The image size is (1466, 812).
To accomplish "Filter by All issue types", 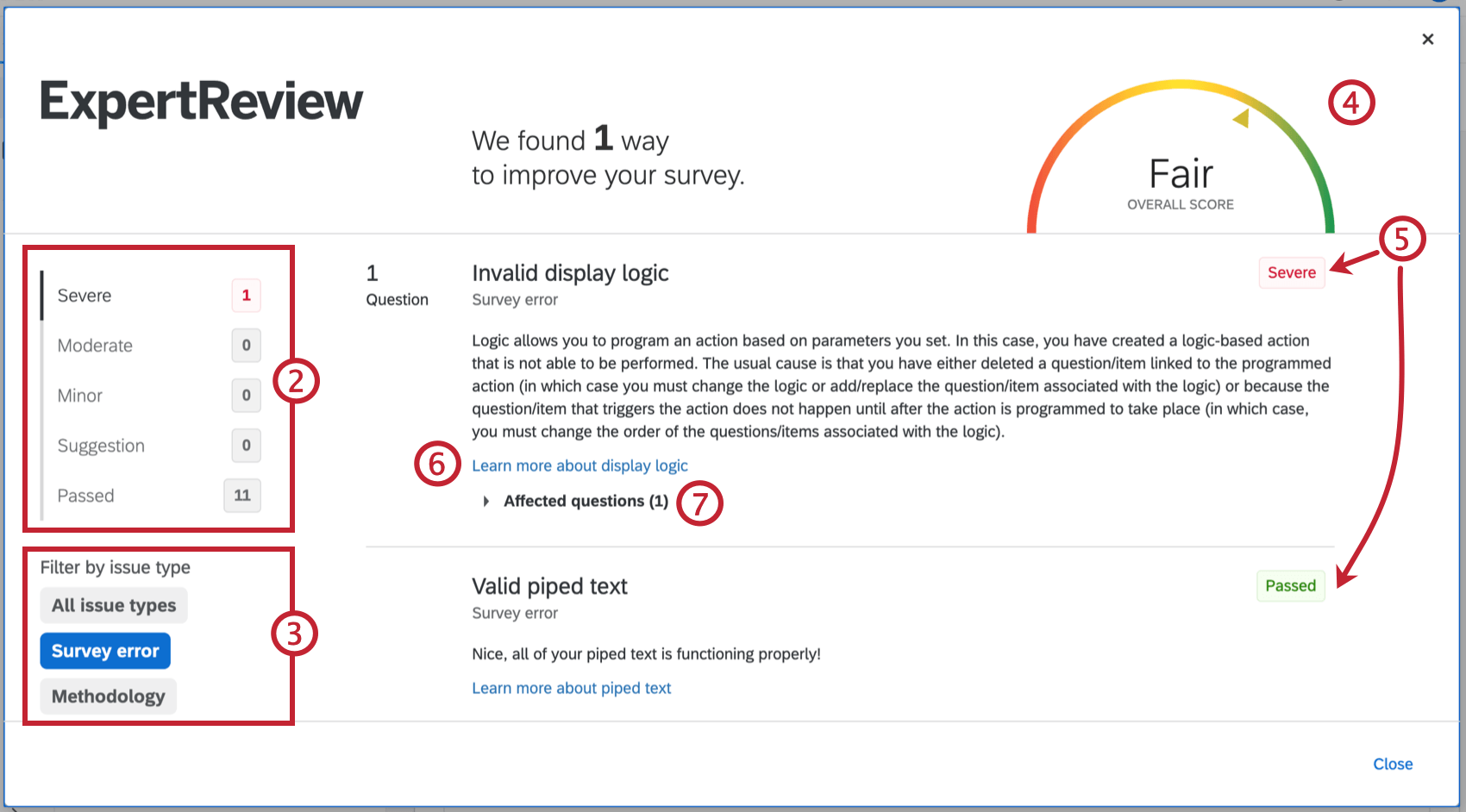I will (x=113, y=605).
